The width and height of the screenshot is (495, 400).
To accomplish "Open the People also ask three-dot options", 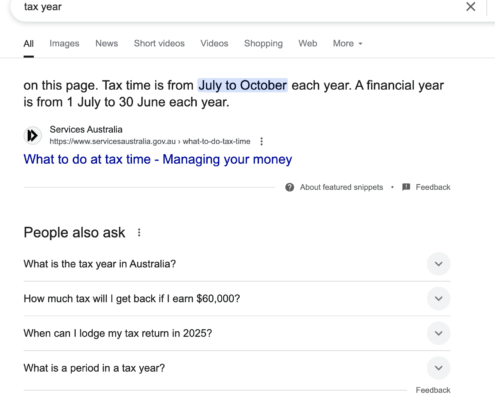I will tap(139, 232).
